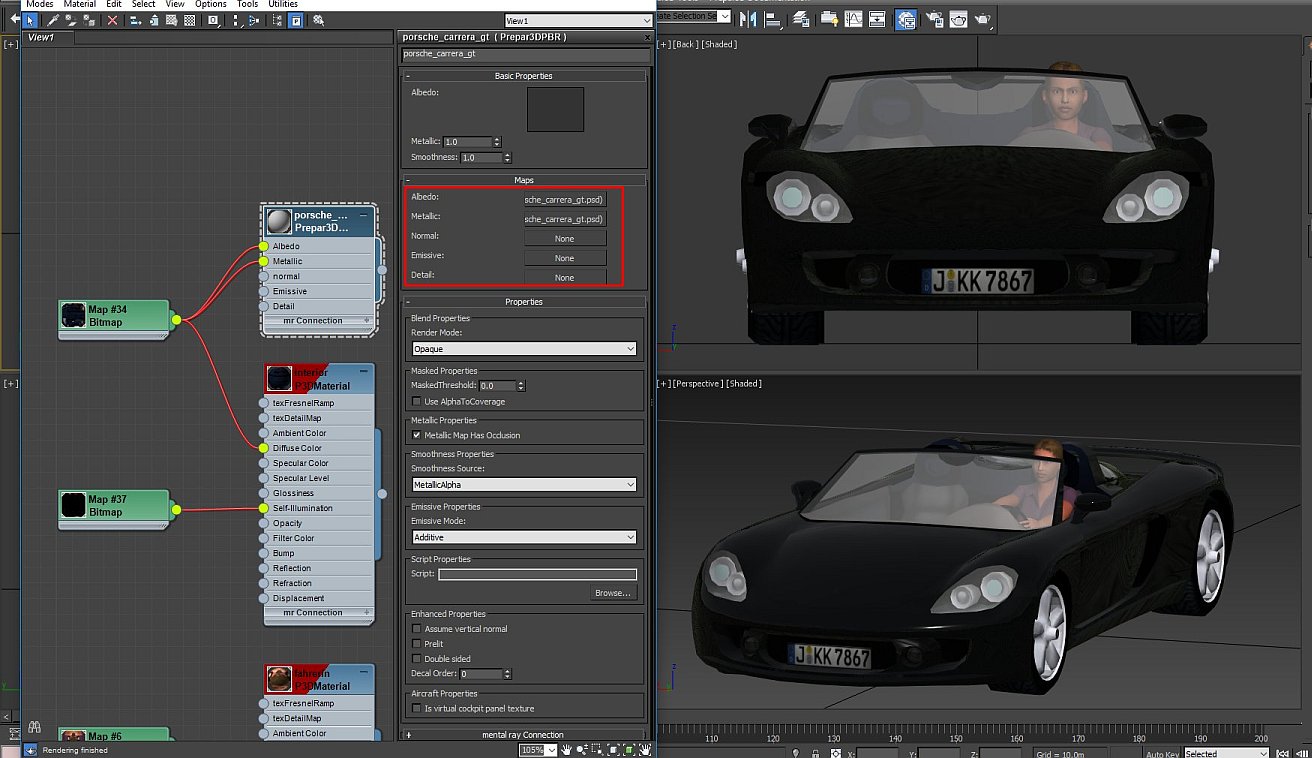Click Detail map None button
1312x758 pixels.
(x=565, y=277)
